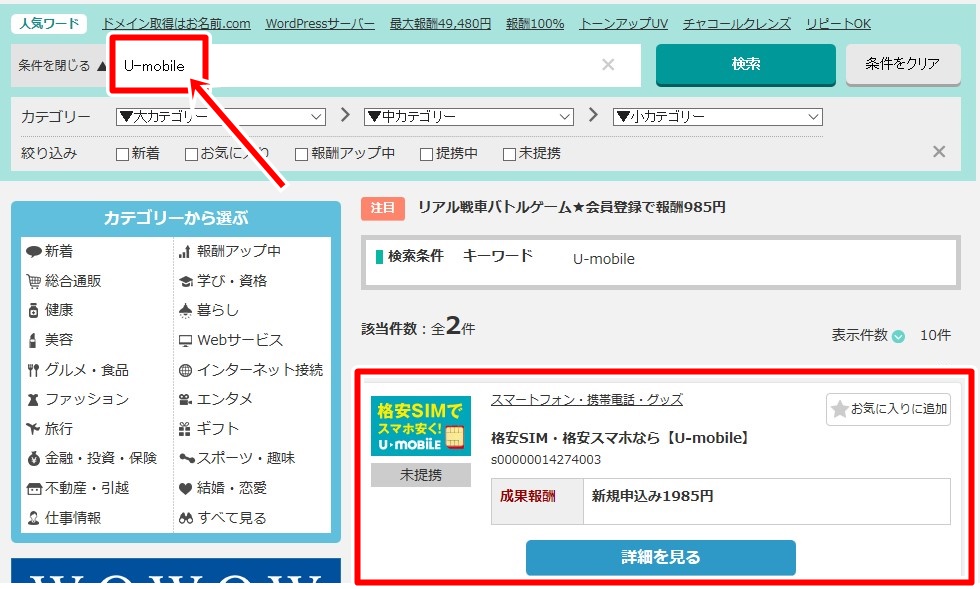Screen dimensions: 980x589
Task: Select the エンタメ category
Action: 224,399
